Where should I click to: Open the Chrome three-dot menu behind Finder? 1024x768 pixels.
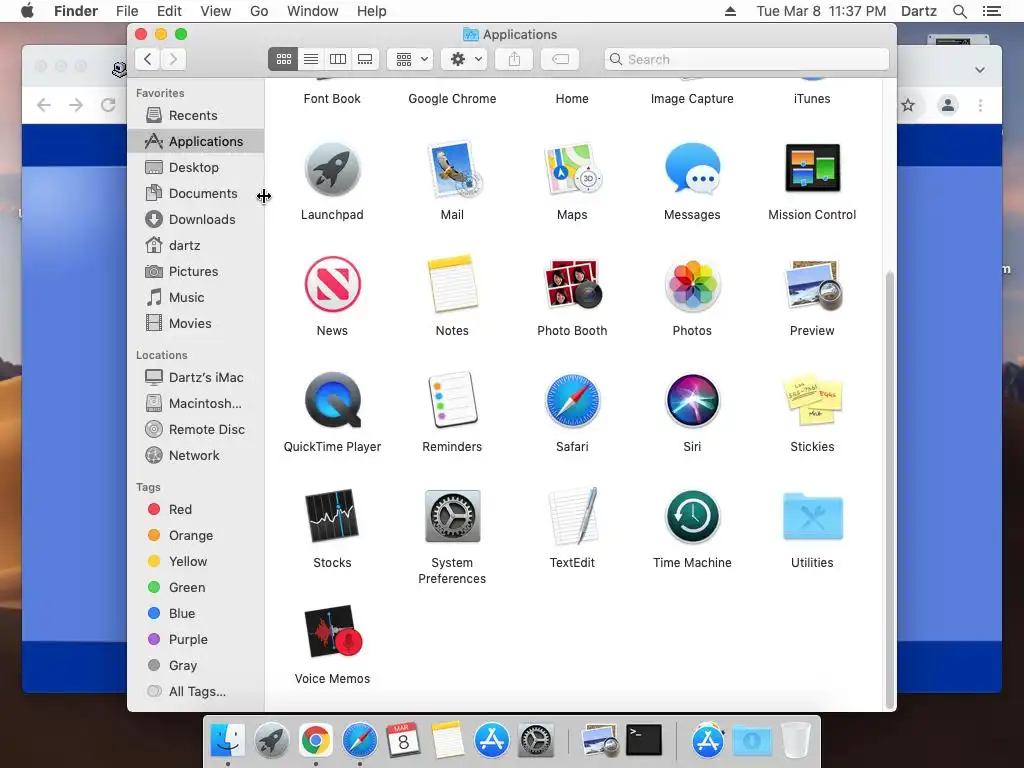[x=980, y=105]
